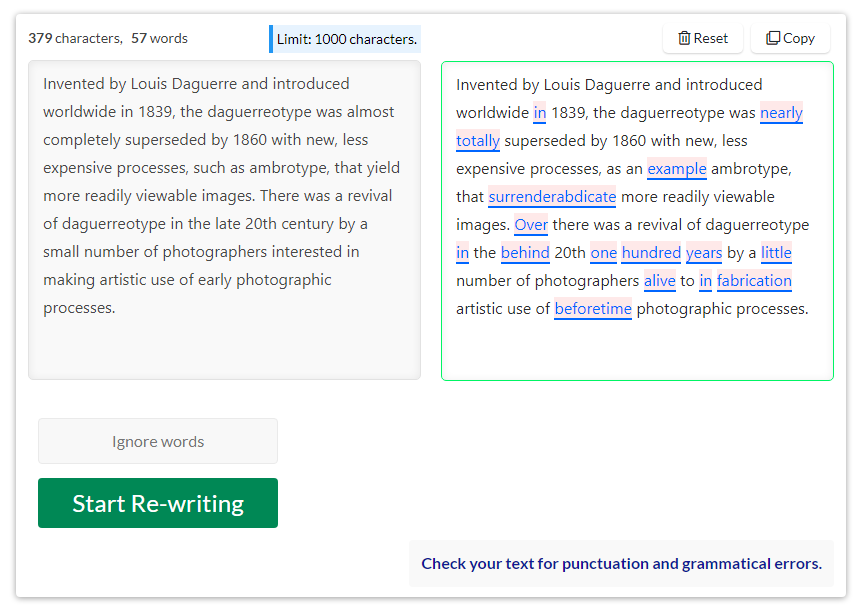Click inside the original text input box
Viewport: 857px width, 612px height.
point(224,220)
